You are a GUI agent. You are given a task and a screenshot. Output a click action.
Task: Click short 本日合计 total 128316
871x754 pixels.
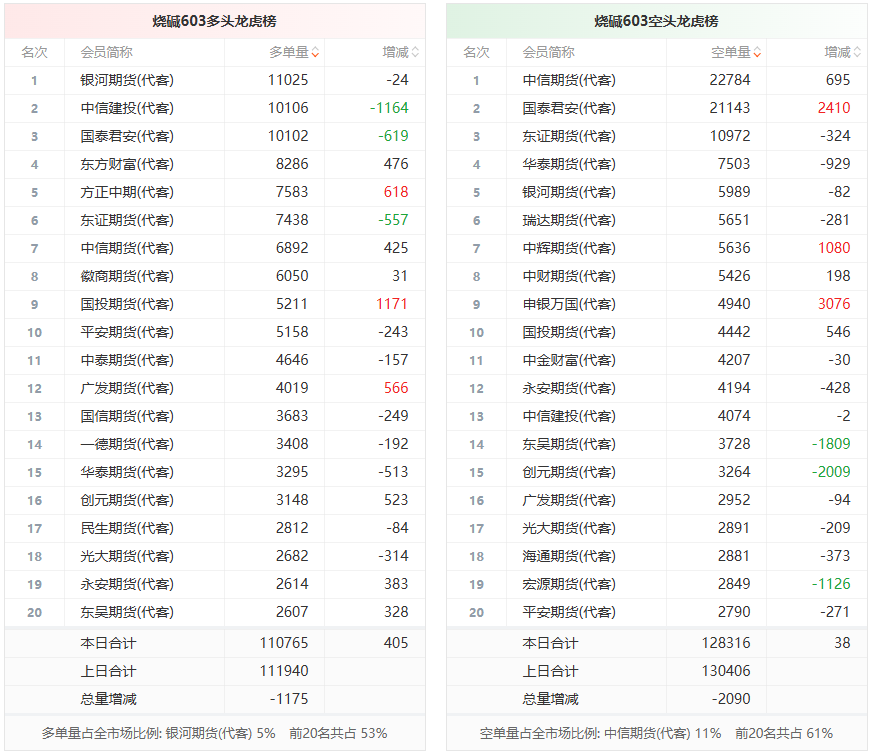[x=726, y=643]
